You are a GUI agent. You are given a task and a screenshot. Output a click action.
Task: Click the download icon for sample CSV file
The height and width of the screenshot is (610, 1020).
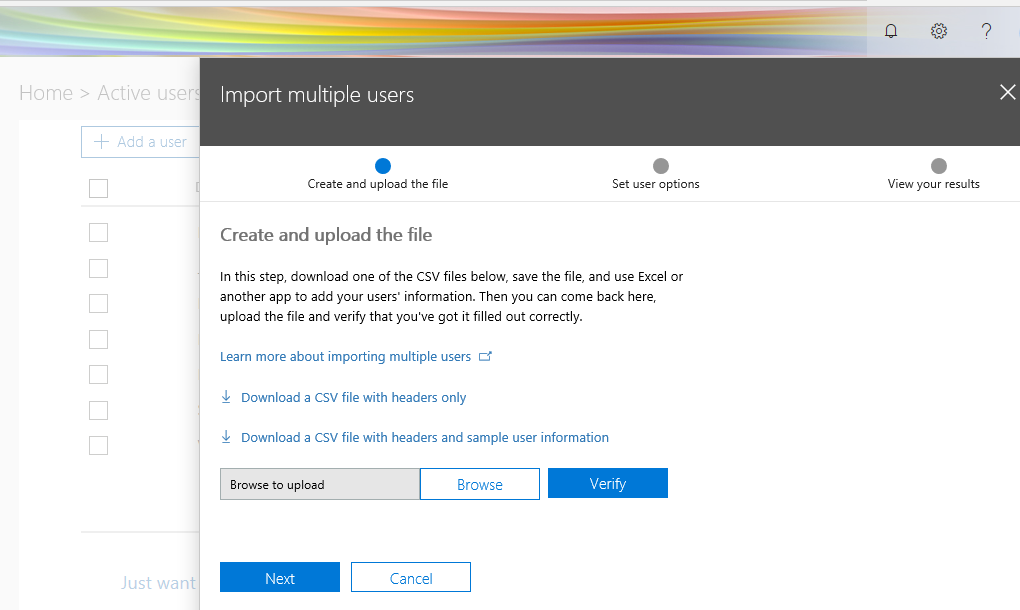pyautogui.click(x=226, y=437)
